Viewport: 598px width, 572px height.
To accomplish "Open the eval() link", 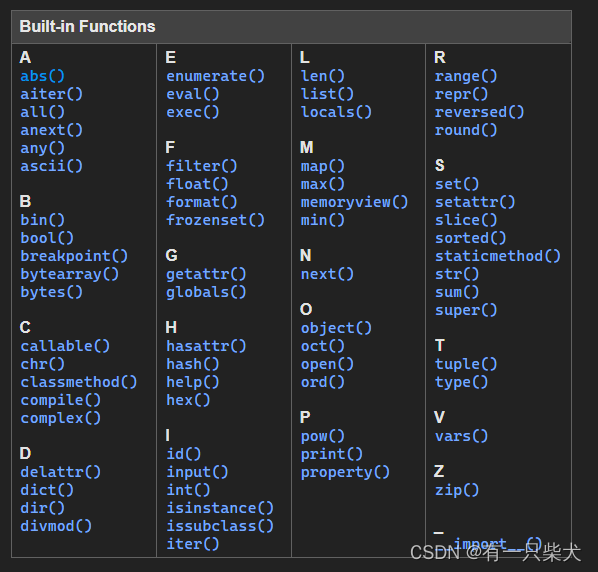I will coord(193,94).
